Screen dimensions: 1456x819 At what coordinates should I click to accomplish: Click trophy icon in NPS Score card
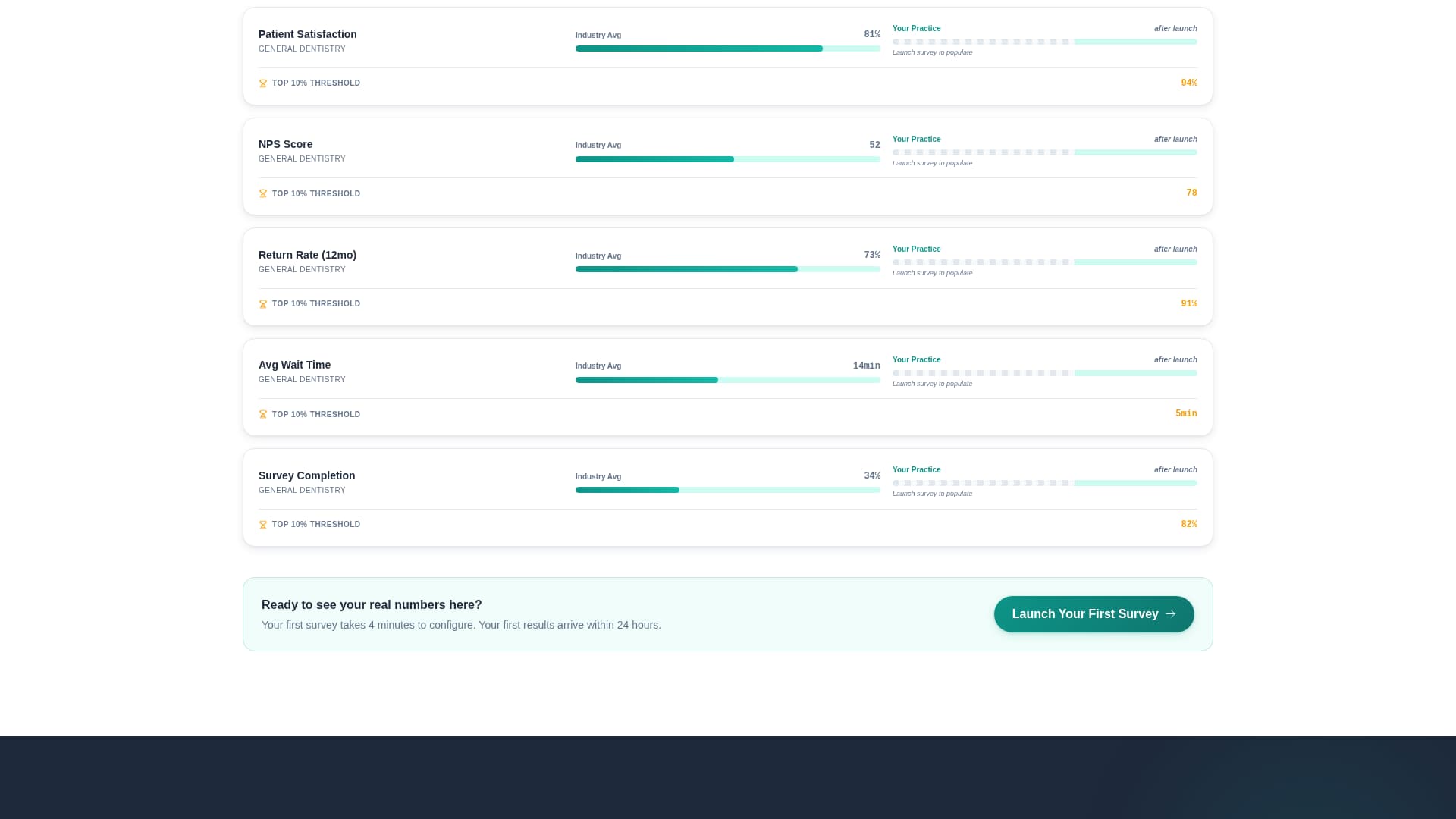tap(263, 194)
